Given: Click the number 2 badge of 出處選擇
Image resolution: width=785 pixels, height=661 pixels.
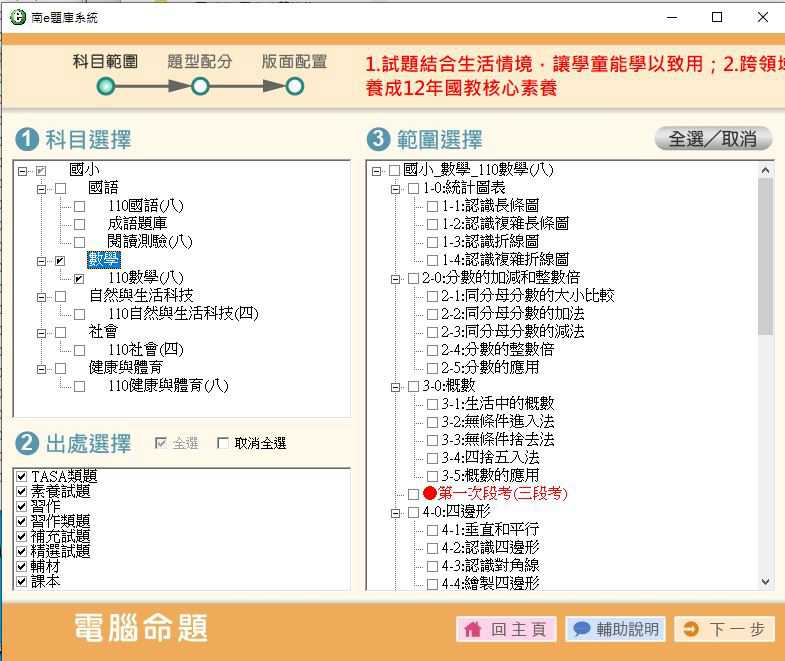Looking at the screenshot, I should [27, 444].
